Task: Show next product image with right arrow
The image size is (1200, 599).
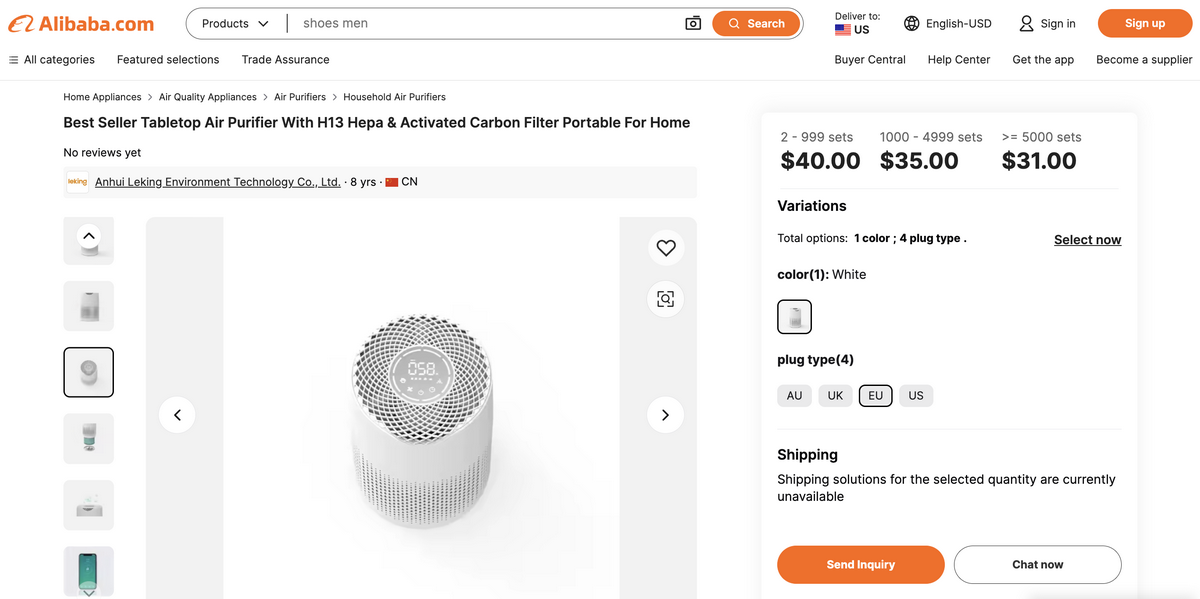Action: click(x=665, y=414)
